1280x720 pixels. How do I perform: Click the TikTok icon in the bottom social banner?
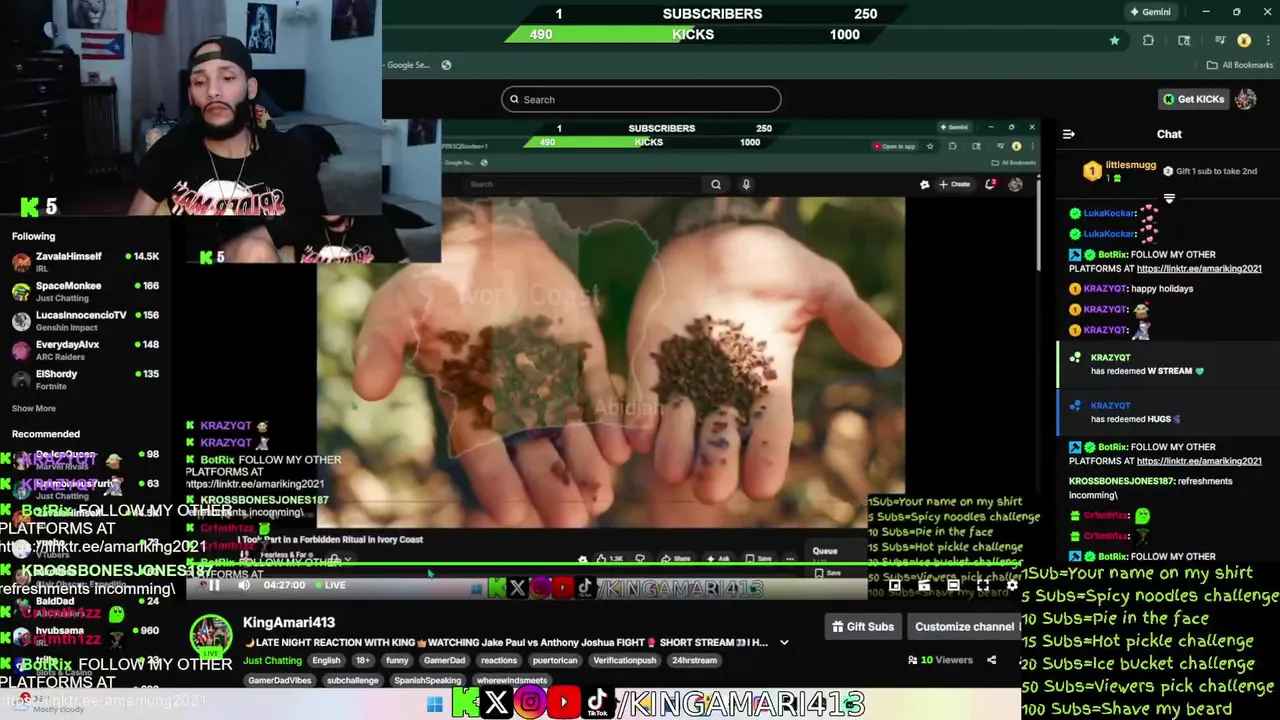point(597,702)
